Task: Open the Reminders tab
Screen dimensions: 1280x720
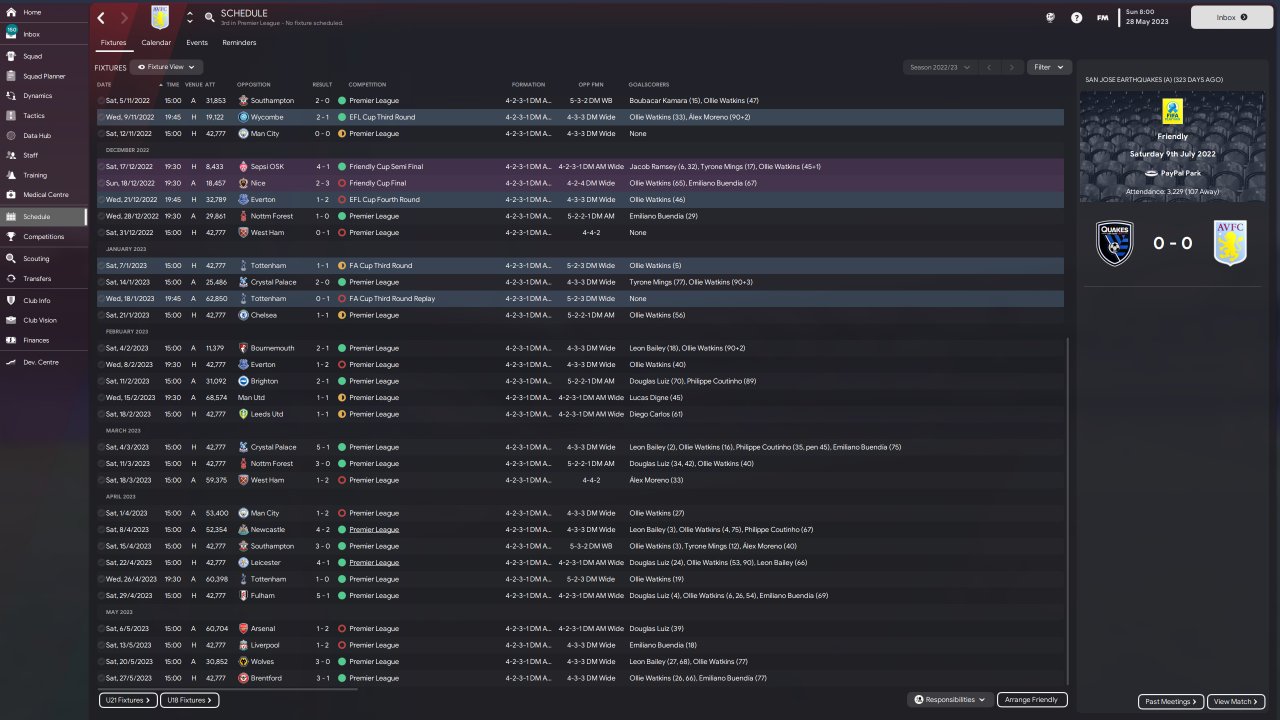Action: [x=239, y=43]
